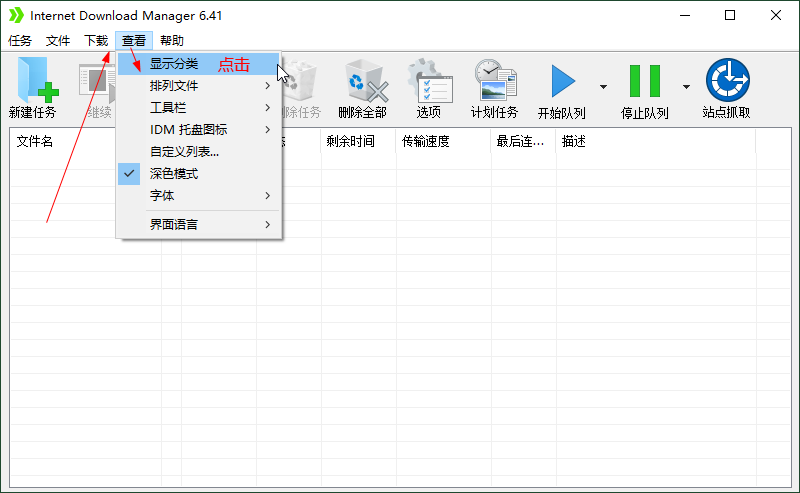Screen dimensions: 800x493
Task: Open 选项 settings gear icon
Action: tap(430, 80)
